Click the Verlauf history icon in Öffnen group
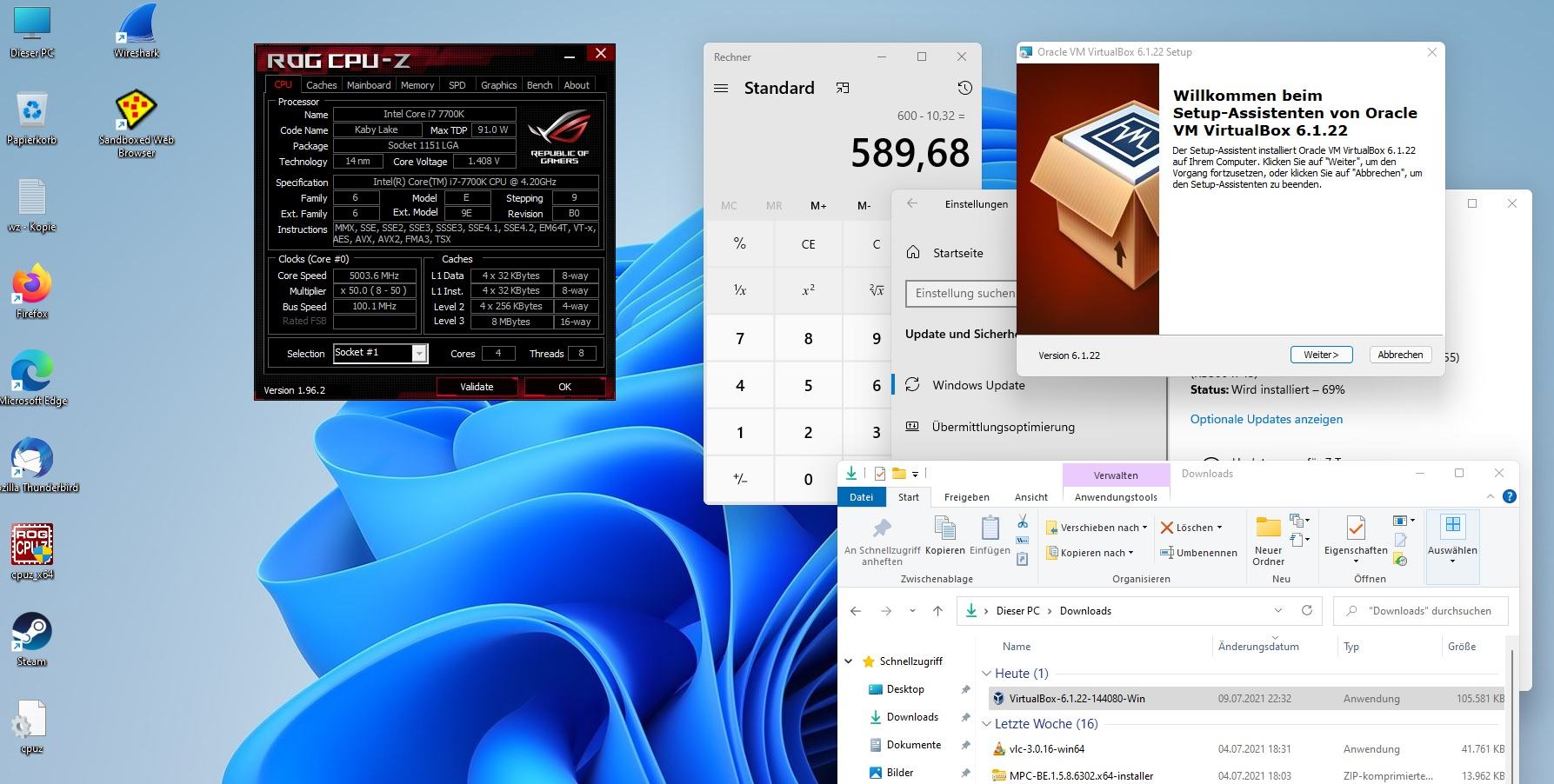Screen dimensions: 1554x784 point(1400,560)
